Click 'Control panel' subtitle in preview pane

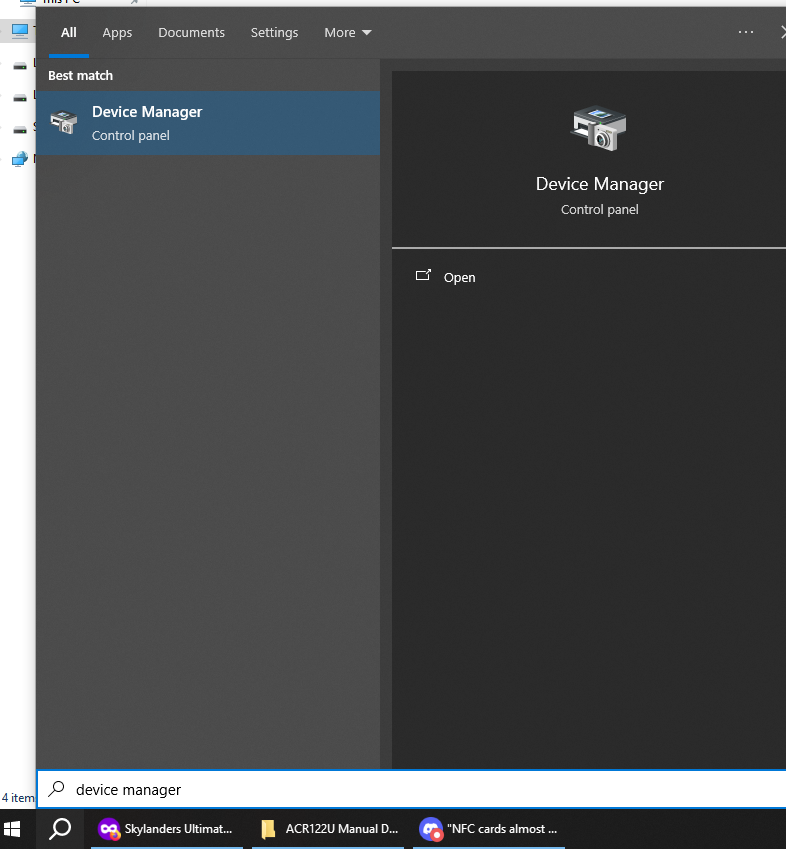pos(600,210)
